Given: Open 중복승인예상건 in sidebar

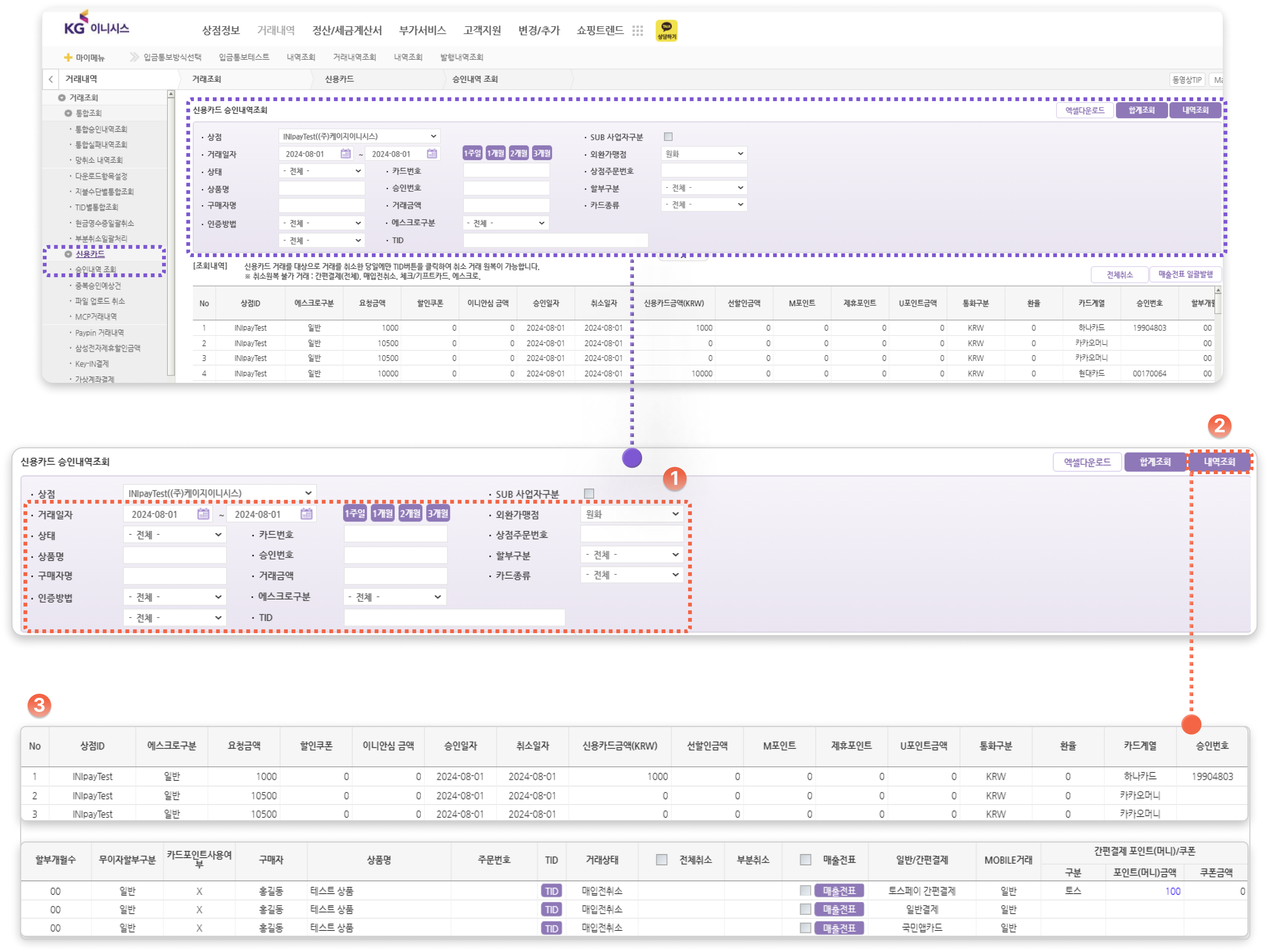Looking at the screenshot, I should (98, 285).
